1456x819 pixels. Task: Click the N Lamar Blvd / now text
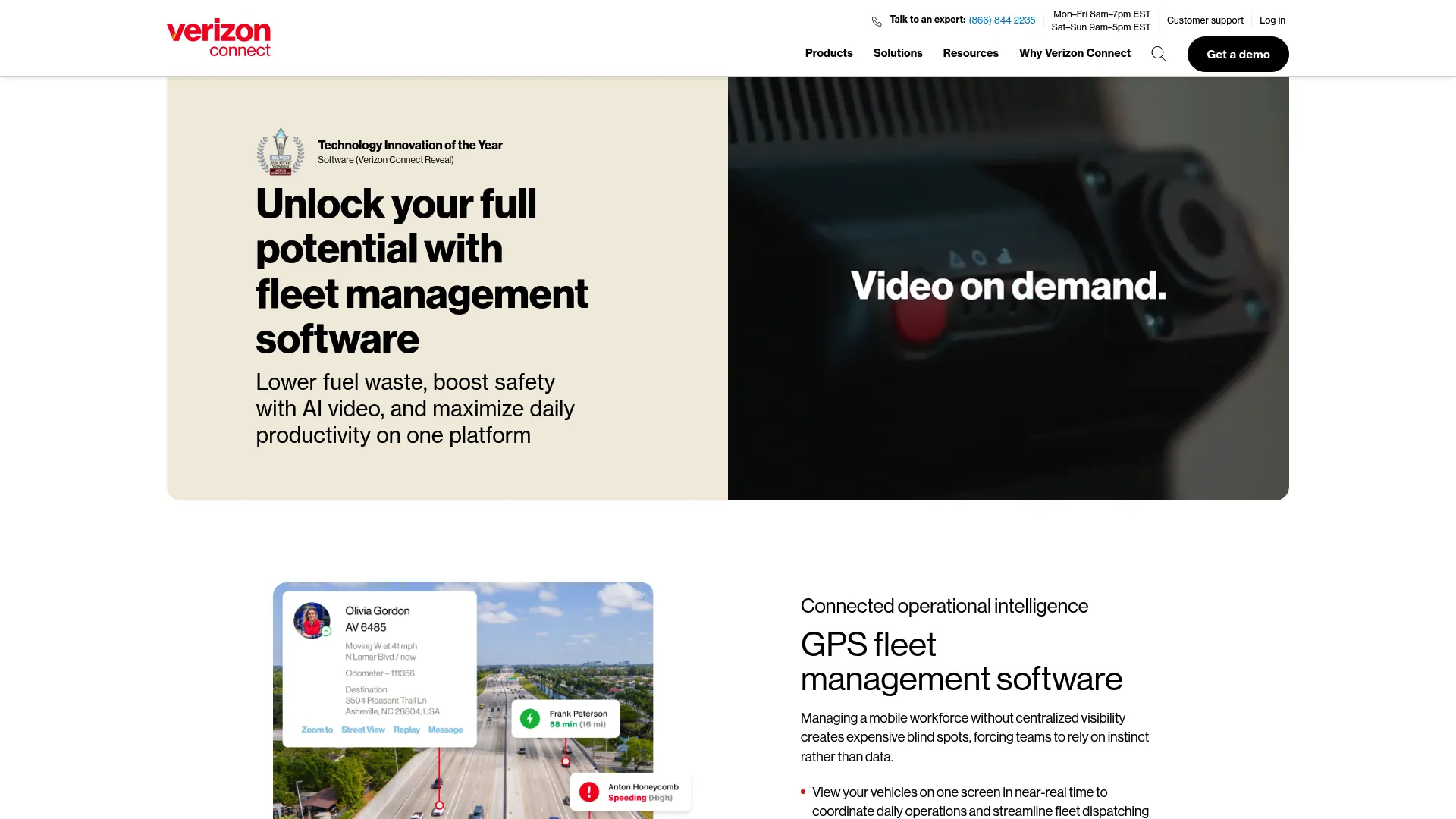[x=381, y=657]
